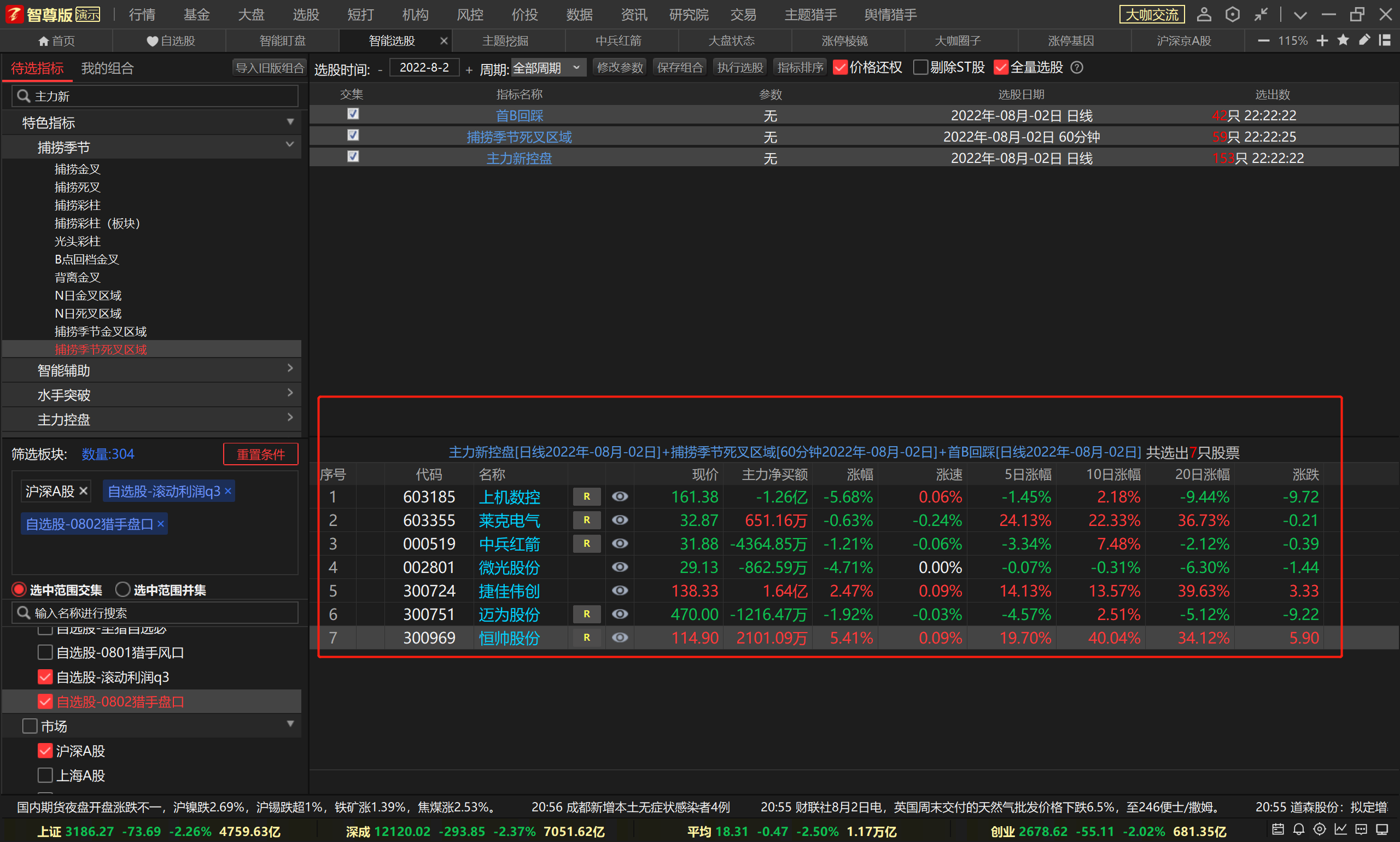Increase the selection date with plus
The width and height of the screenshot is (1400, 842).
point(469,70)
